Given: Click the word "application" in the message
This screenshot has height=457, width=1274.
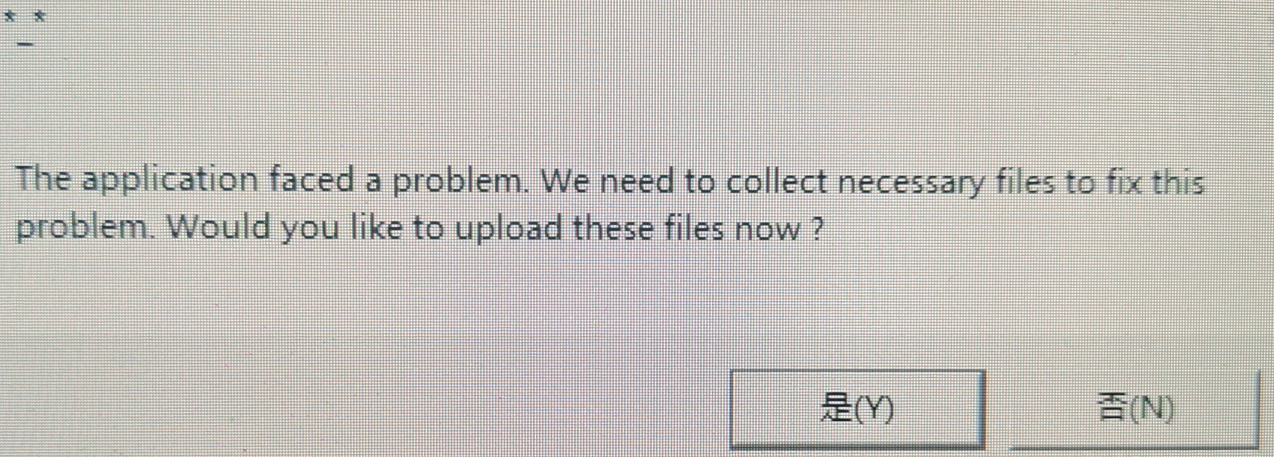Looking at the screenshot, I should point(170,182).
